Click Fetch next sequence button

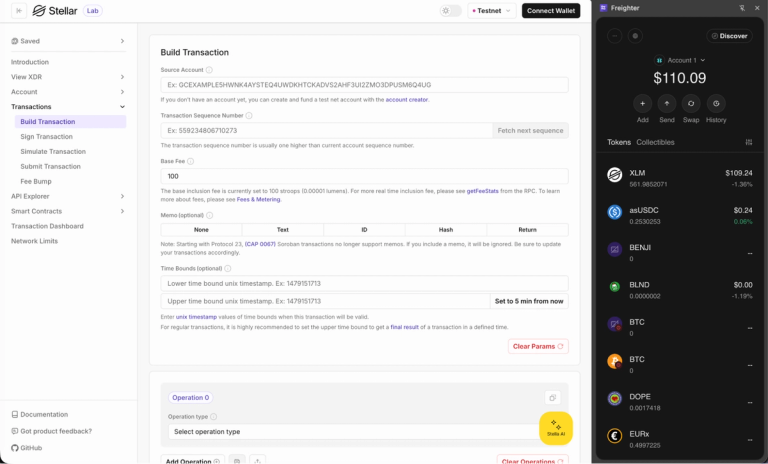tap(530, 131)
